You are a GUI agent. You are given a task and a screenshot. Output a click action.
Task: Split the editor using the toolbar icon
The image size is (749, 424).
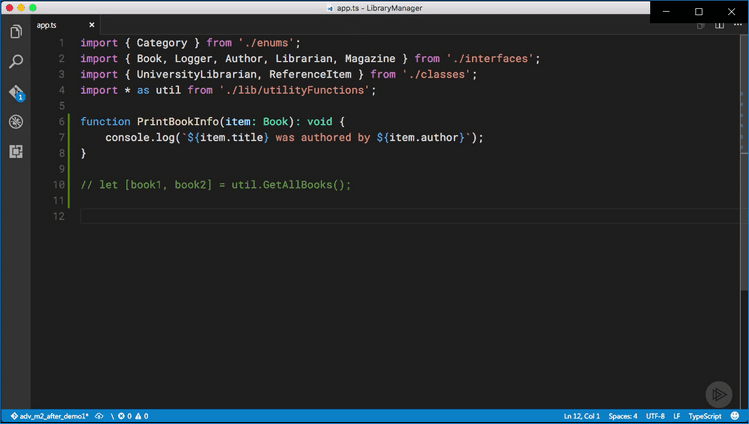tap(719, 25)
